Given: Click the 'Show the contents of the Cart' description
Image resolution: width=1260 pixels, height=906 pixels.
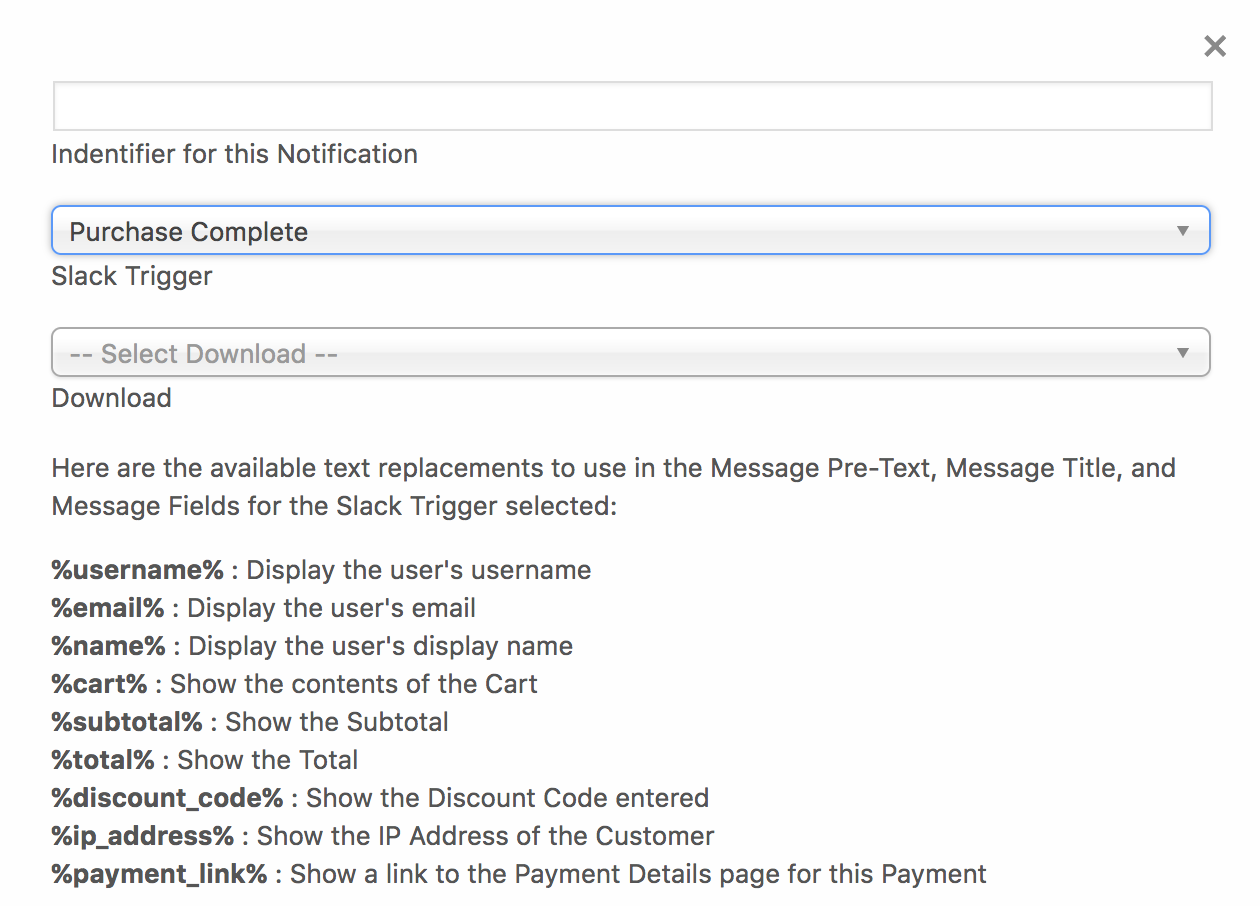Looking at the screenshot, I should (x=353, y=684).
